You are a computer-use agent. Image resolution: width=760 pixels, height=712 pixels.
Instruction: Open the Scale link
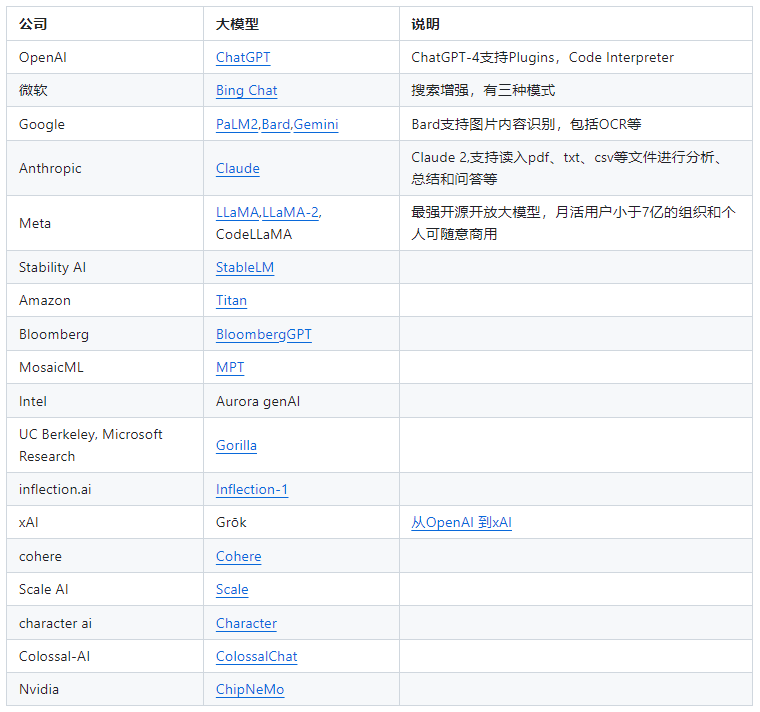click(232, 589)
